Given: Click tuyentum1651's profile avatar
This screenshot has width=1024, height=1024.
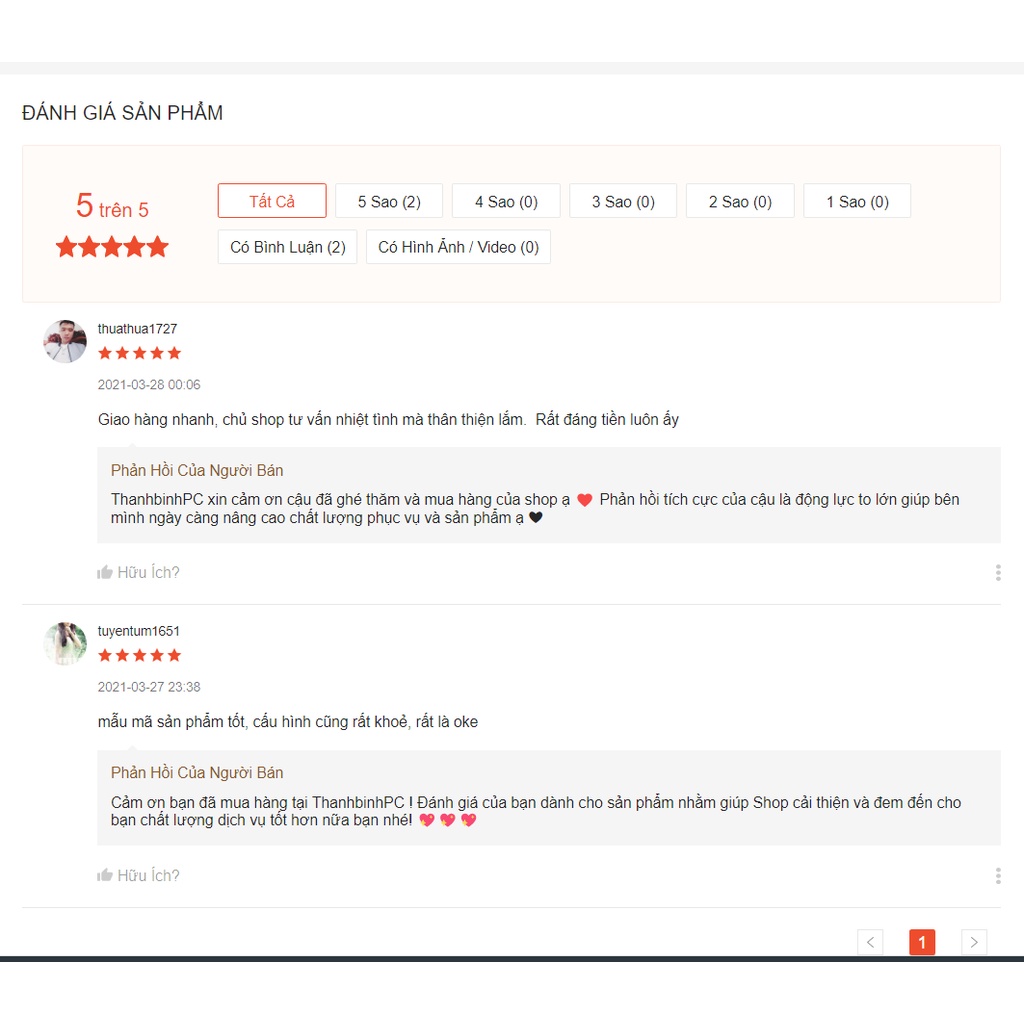Looking at the screenshot, I should (x=65, y=643).
